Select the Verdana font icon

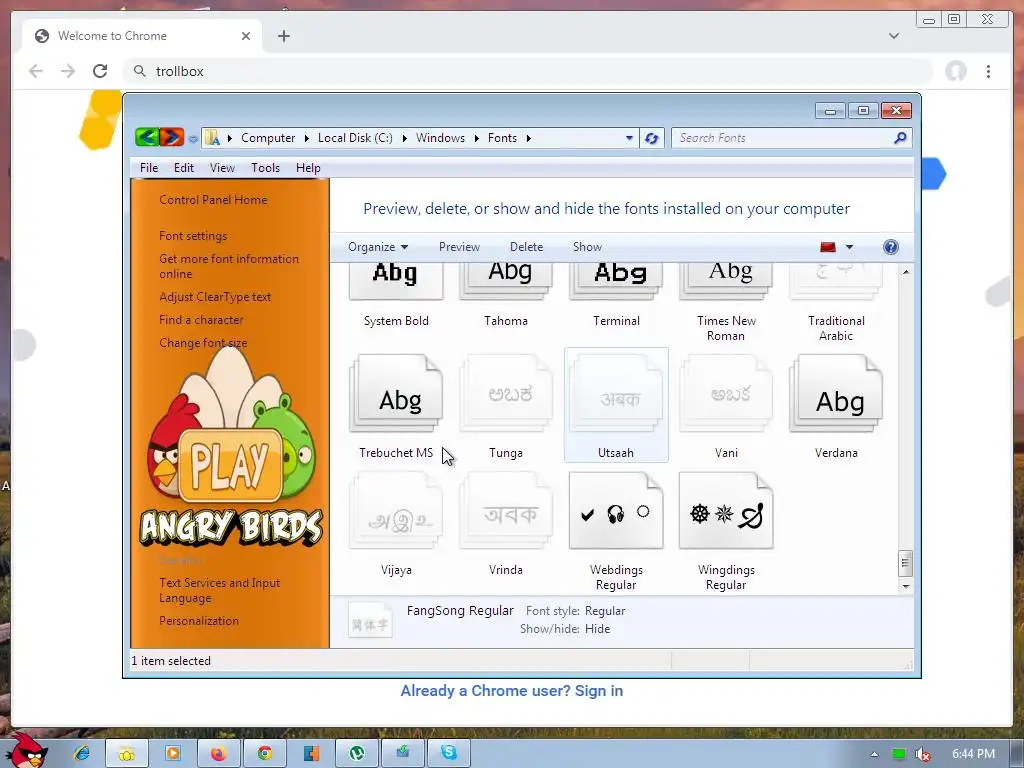tap(836, 394)
